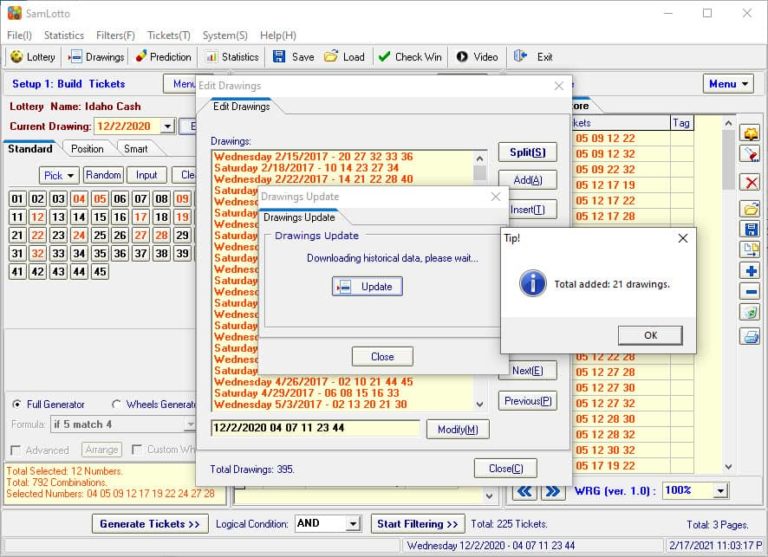768x557 pixels.
Task: Select drawing 'Wednesday 2/15/2017 - 20 27 32 33 36'
Action: [x=313, y=157]
